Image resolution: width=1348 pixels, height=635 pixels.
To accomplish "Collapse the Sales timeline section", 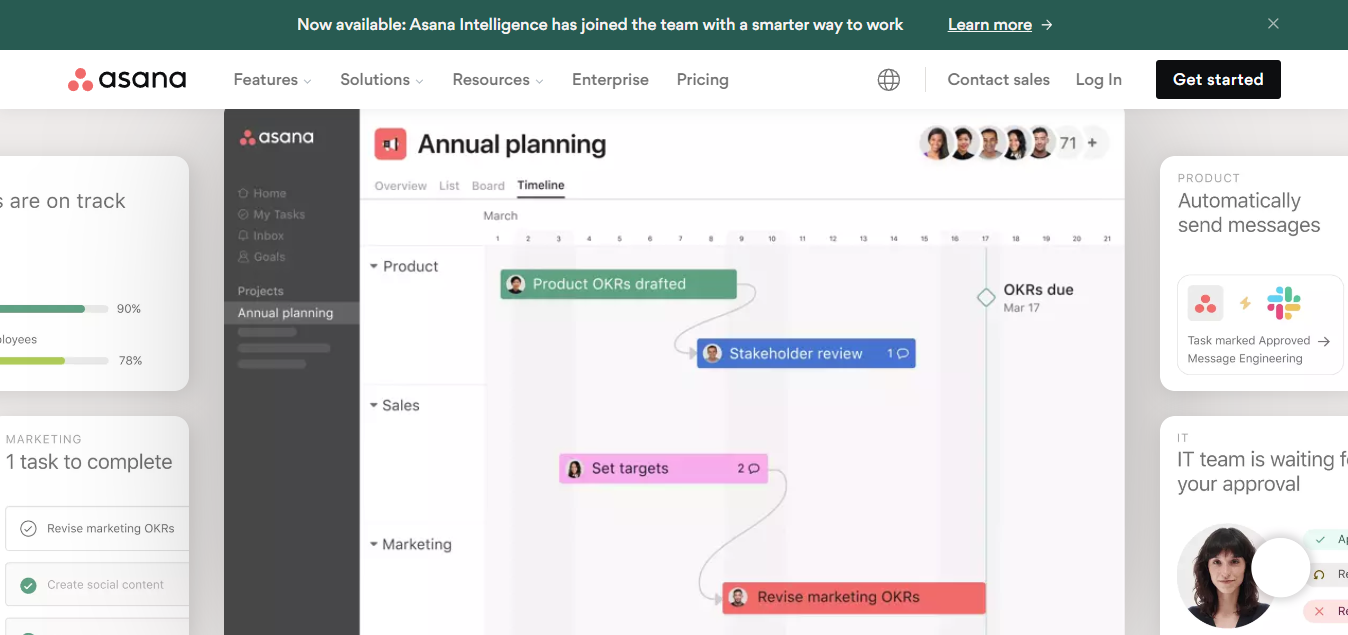I will 374,405.
